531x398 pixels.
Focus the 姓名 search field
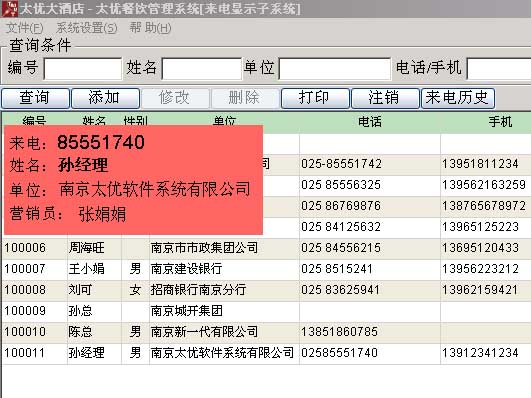click(201, 69)
